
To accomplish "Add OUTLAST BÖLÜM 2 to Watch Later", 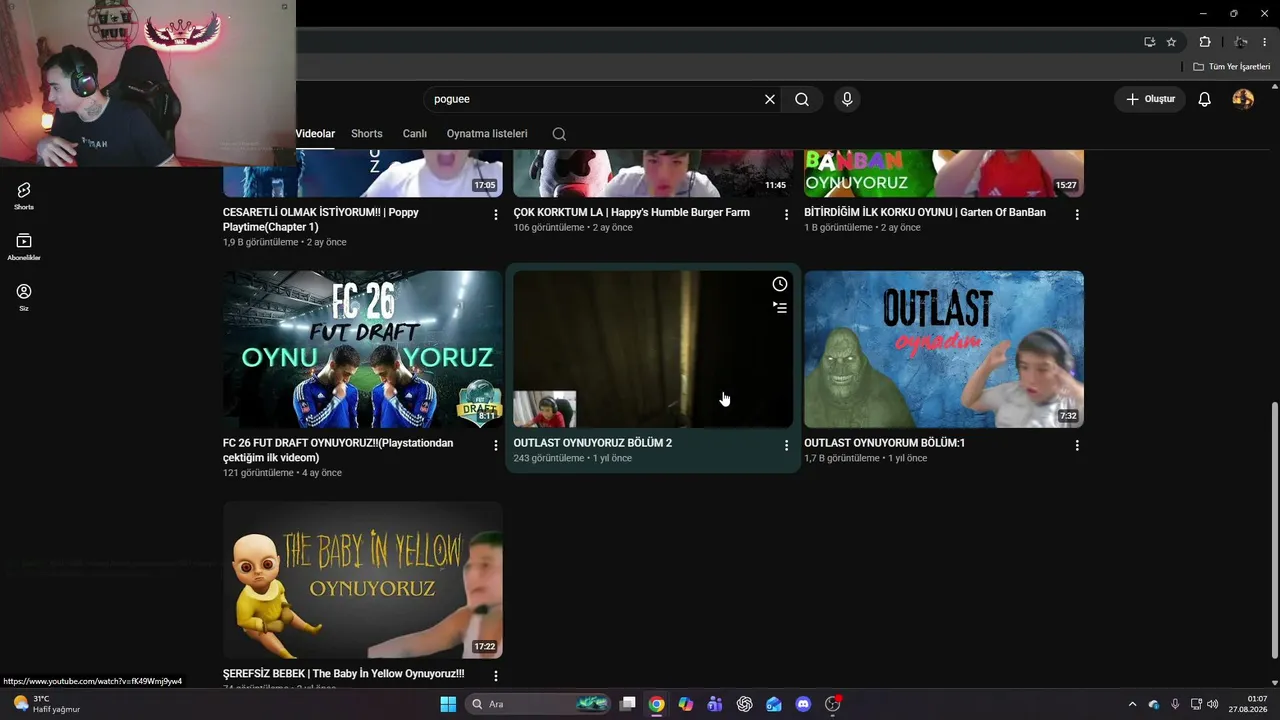I will coord(780,284).
